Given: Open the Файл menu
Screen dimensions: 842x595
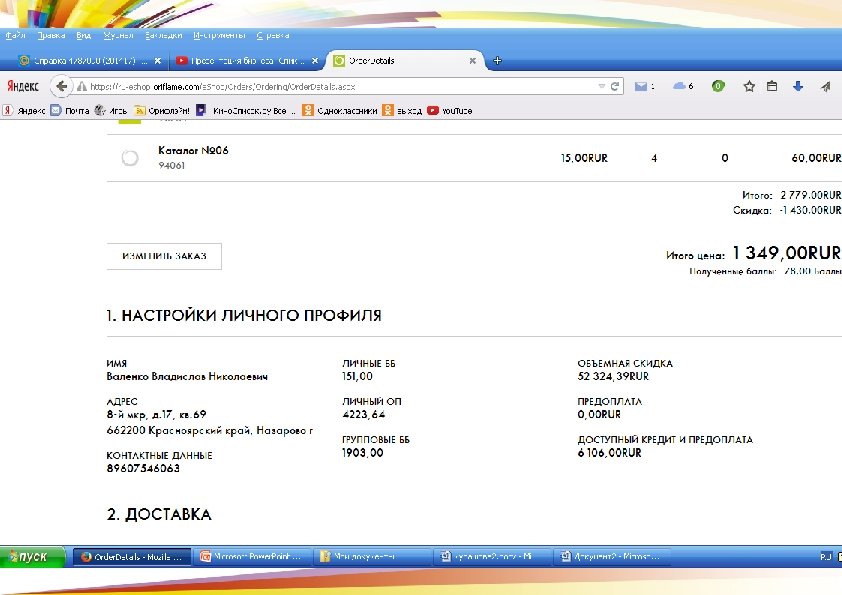Looking at the screenshot, I should coord(16,35).
